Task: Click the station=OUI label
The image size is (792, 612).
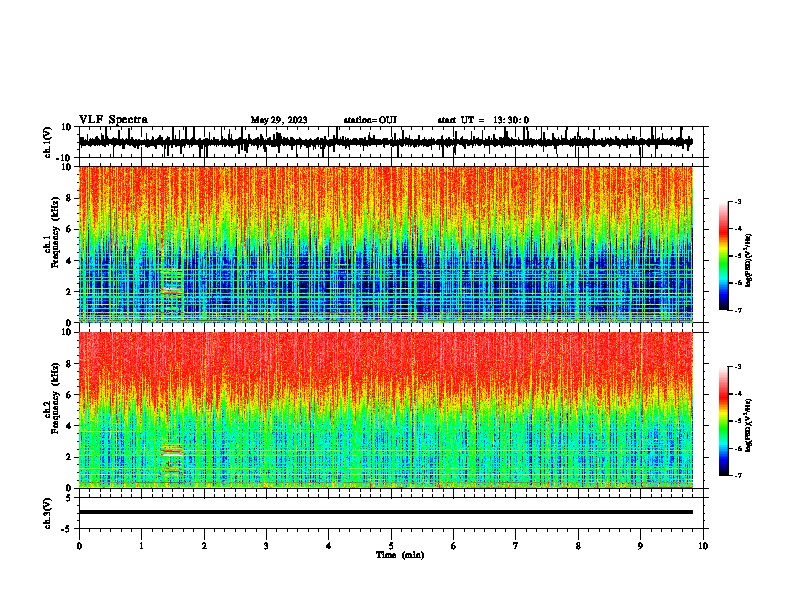Action: click(370, 120)
